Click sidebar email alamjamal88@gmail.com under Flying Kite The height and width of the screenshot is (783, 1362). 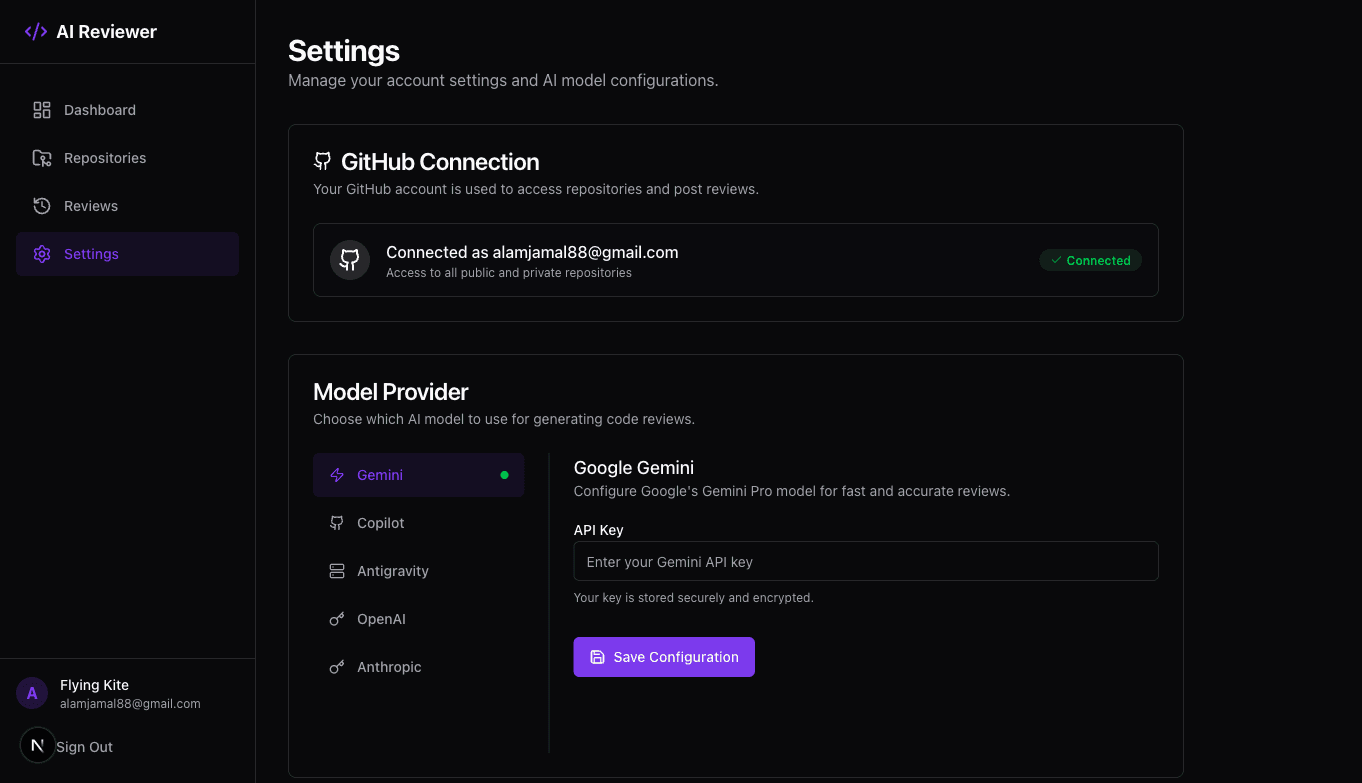pyautogui.click(x=130, y=704)
